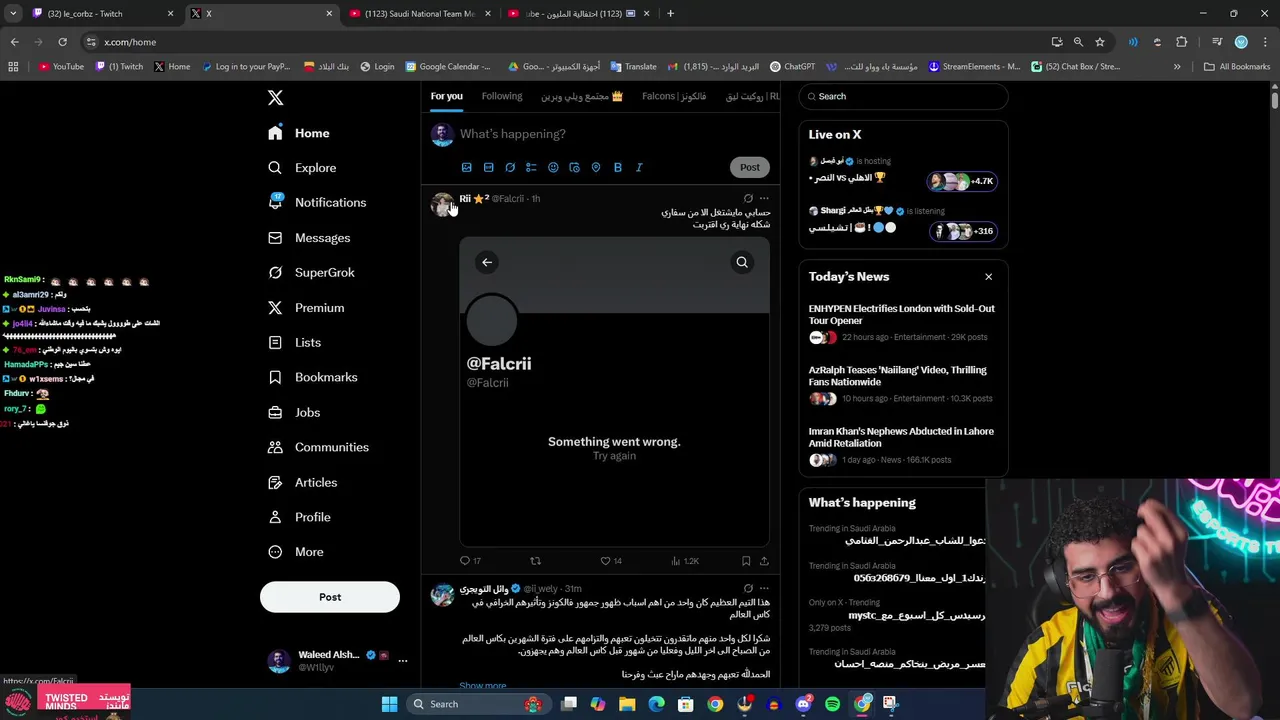Open Notifications in the sidebar

318,202
